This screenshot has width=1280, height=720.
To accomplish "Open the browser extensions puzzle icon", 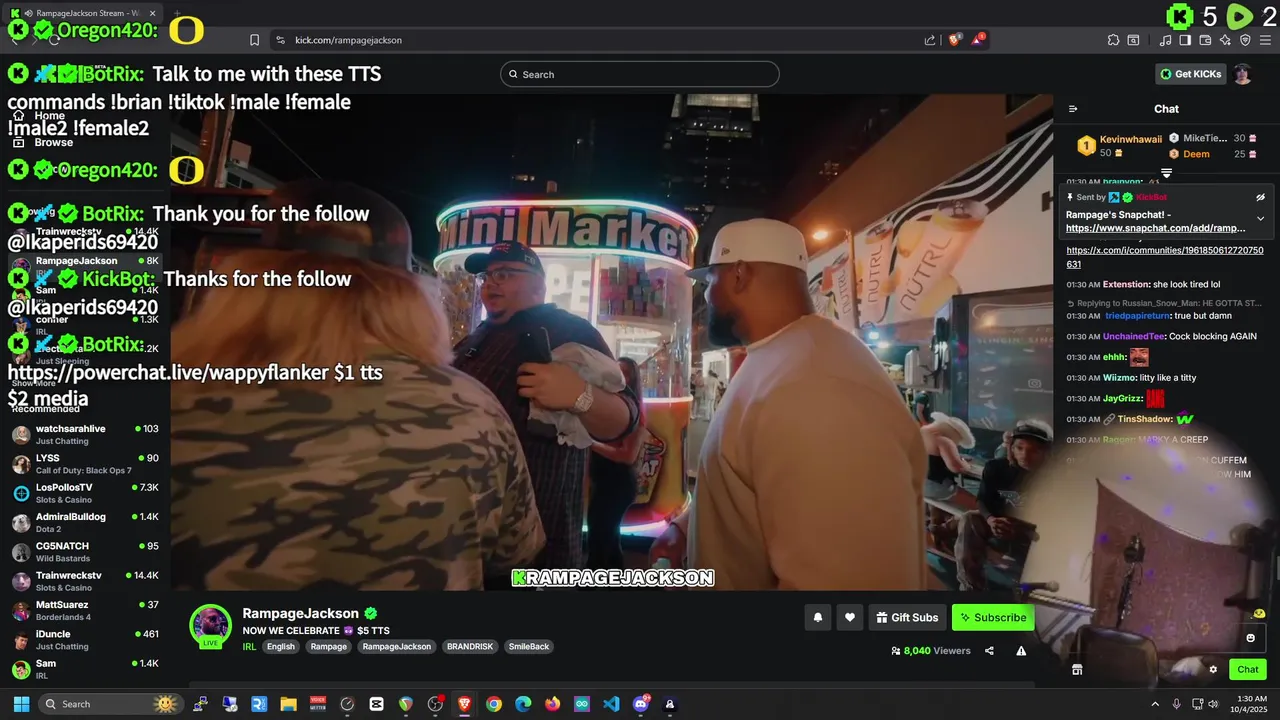I will coord(1113,40).
